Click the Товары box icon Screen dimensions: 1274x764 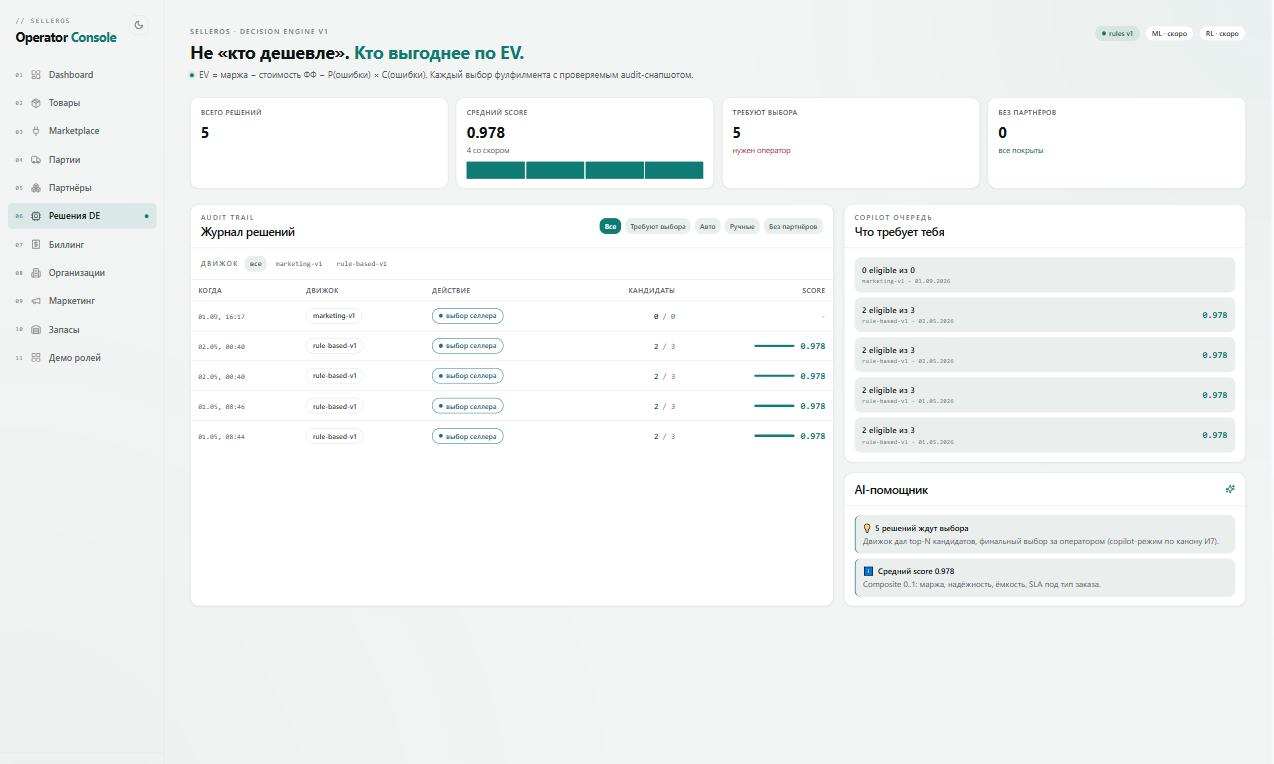click(x=36, y=103)
